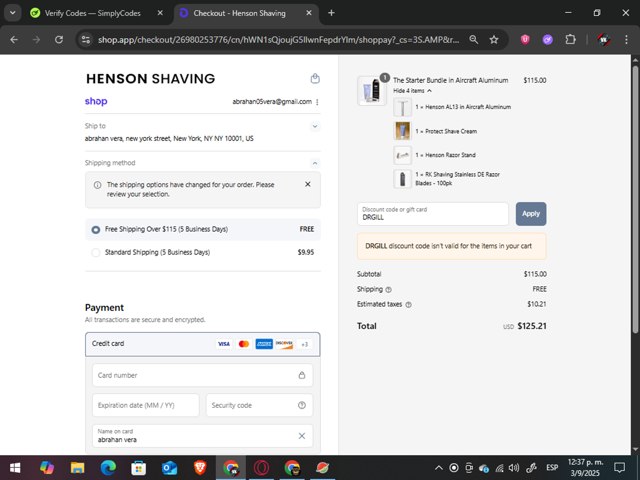The height and width of the screenshot is (480, 640).
Task: Click the info icon beside Estimated taxes
Action: click(408, 304)
